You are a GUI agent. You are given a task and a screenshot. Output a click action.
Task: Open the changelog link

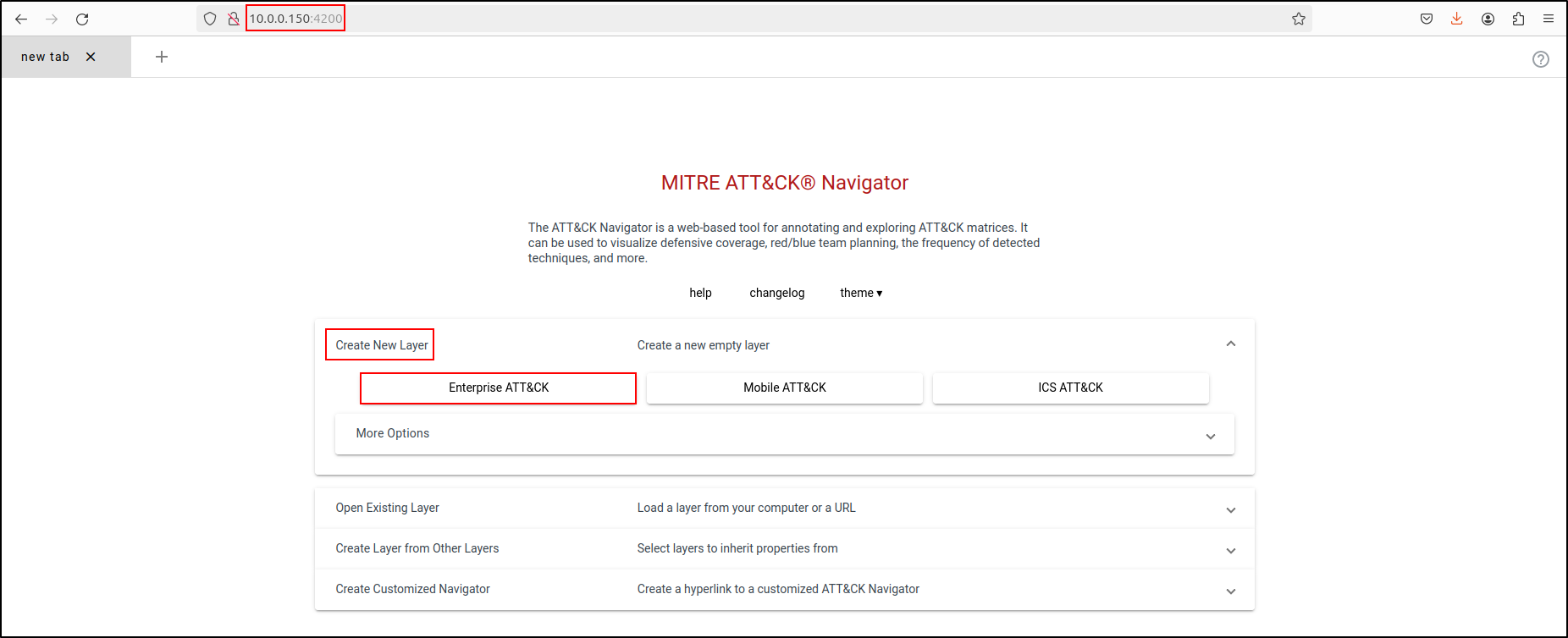tap(777, 293)
